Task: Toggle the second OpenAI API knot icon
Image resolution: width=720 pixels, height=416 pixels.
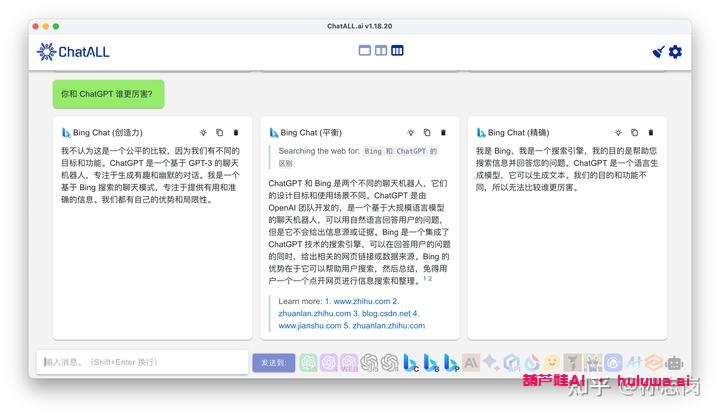Action: 390,363
